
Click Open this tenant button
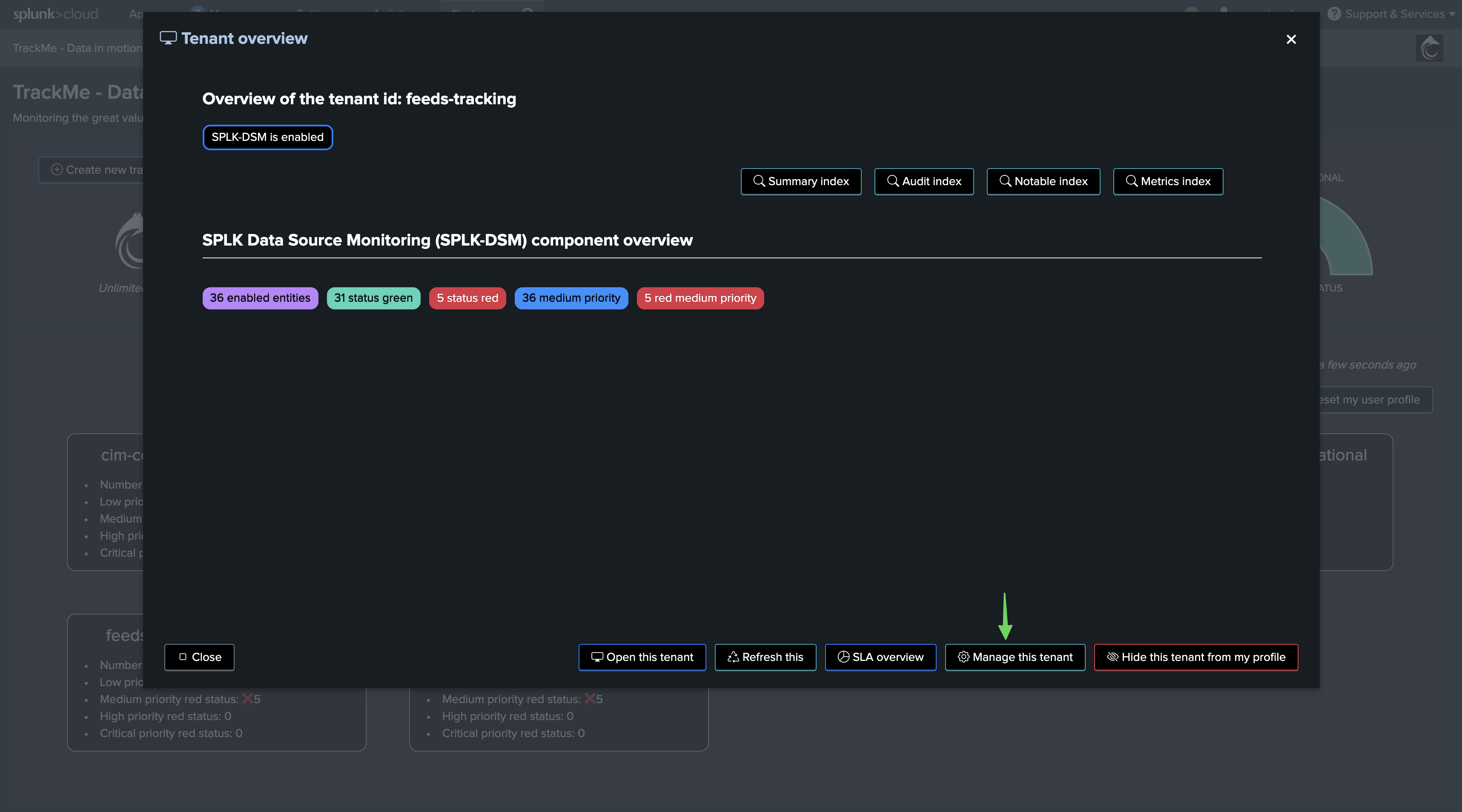click(x=642, y=657)
